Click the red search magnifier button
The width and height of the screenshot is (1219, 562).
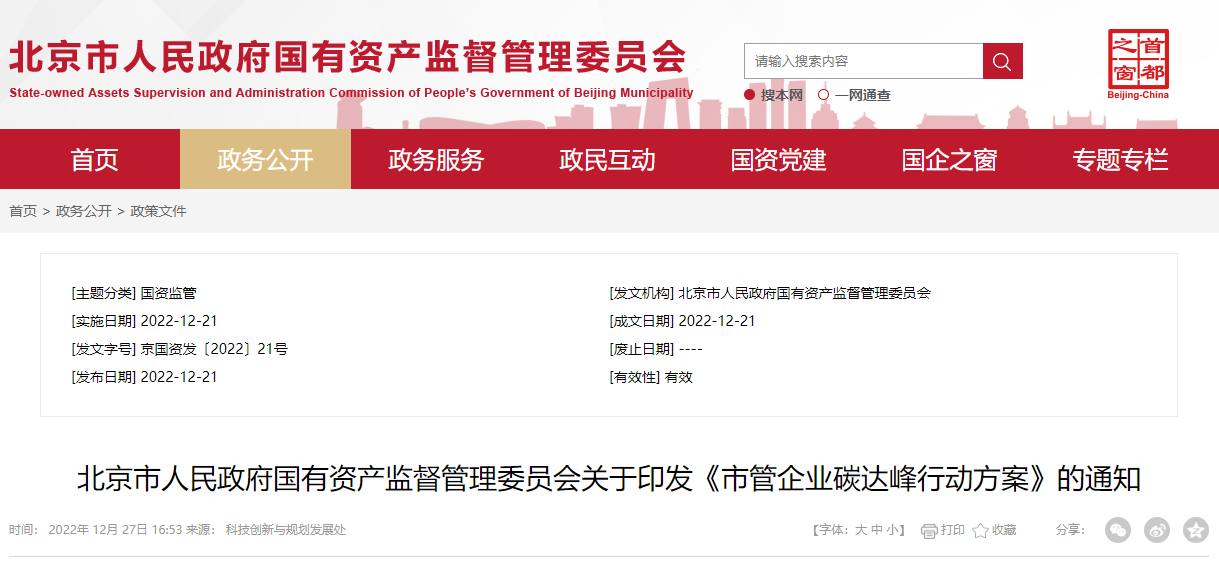click(1002, 61)
